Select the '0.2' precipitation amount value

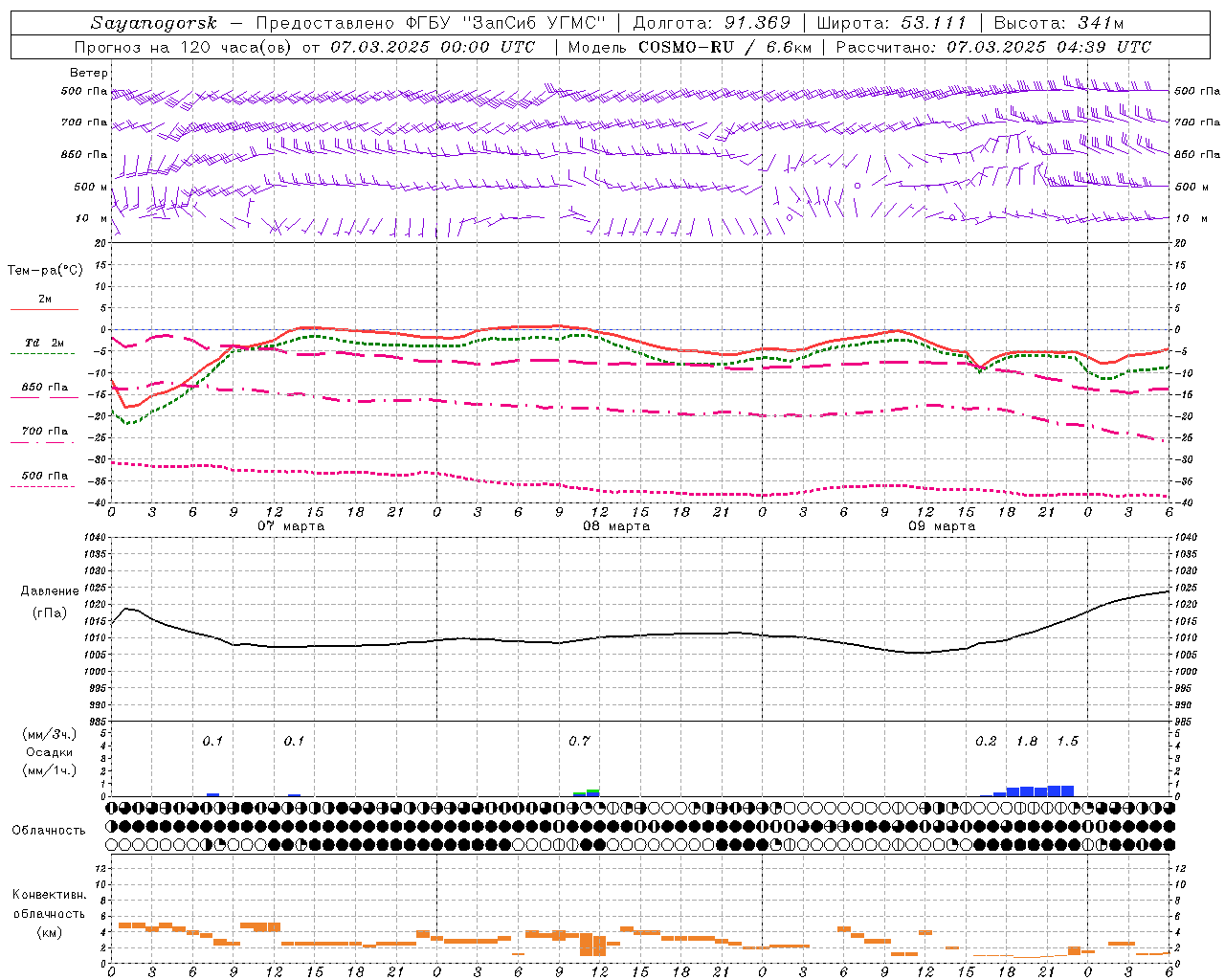point(986,742)
